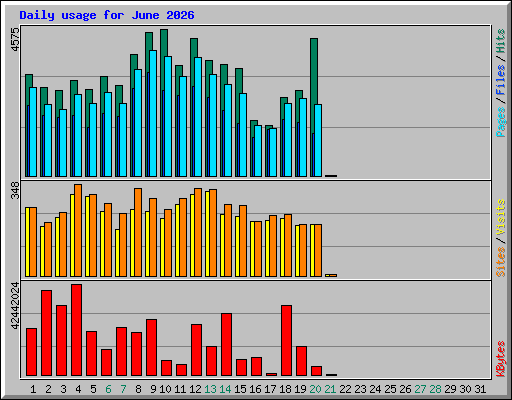Image resolution: width=512 pixels, height=400 pixels.
Task: Click the red KBytes bar for day 2
Action: (x=46, y=333)
